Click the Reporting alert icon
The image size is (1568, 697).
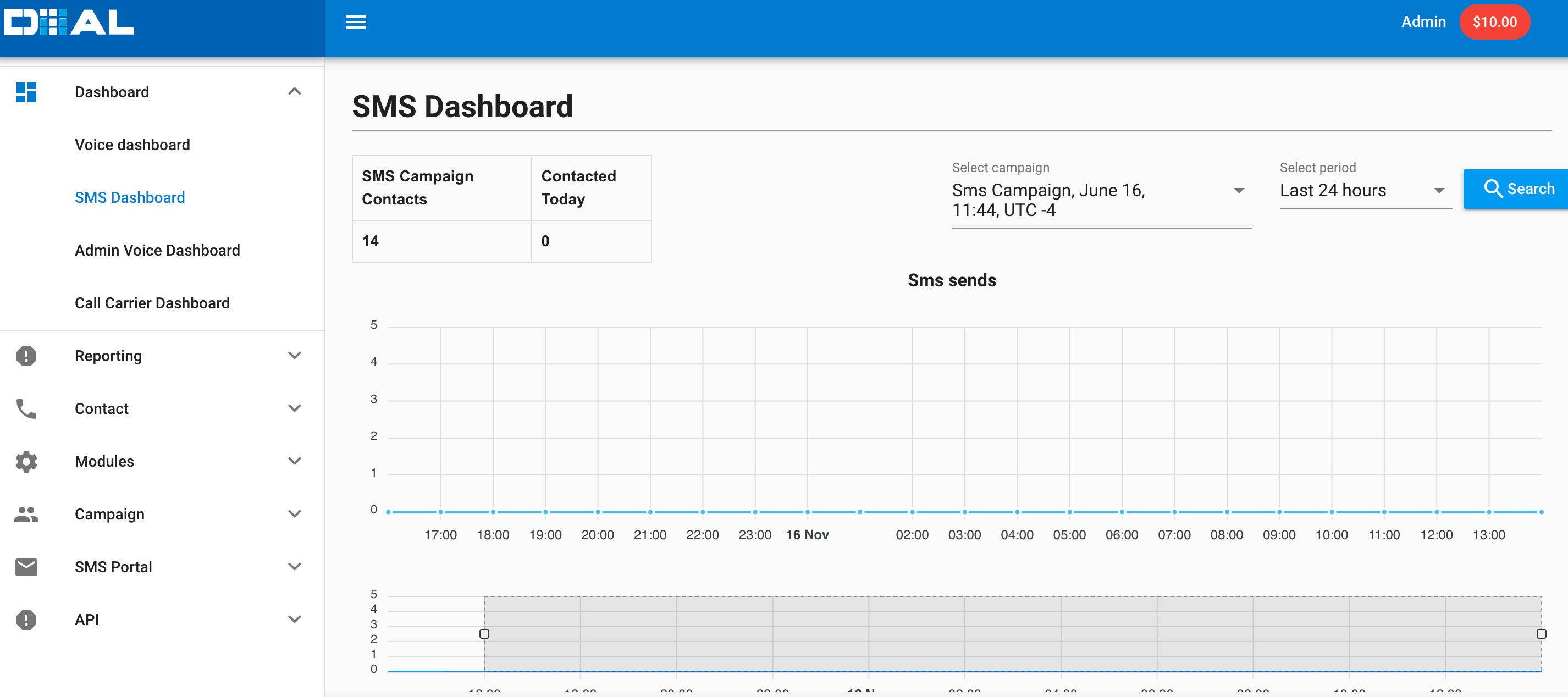click(x=26, y=356)
